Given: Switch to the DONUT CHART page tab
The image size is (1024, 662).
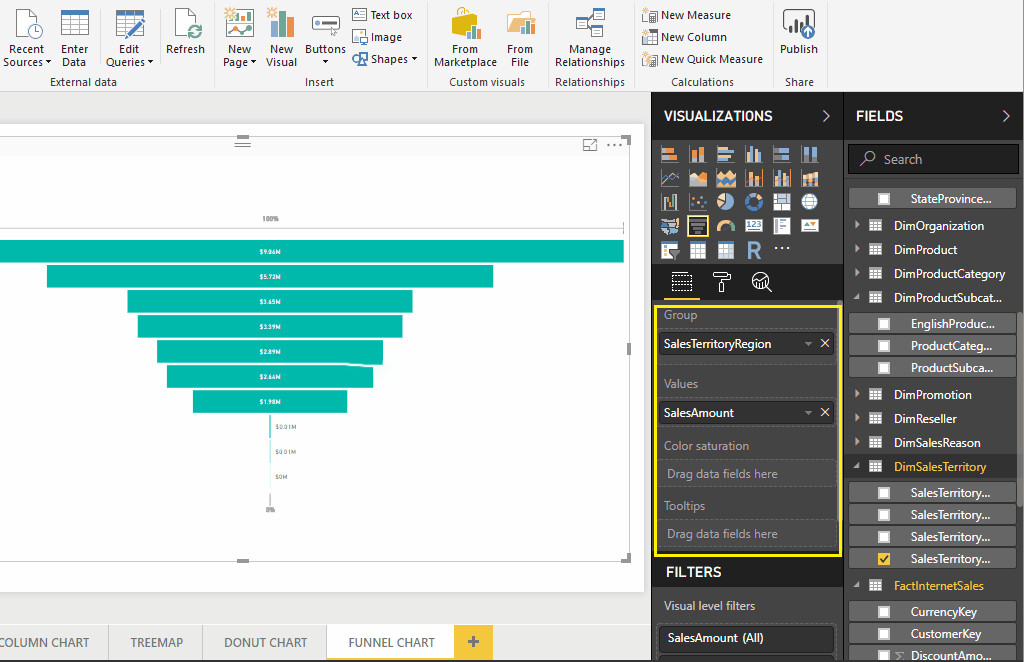Looking at the screenshot, I should [x=265, y=643].
